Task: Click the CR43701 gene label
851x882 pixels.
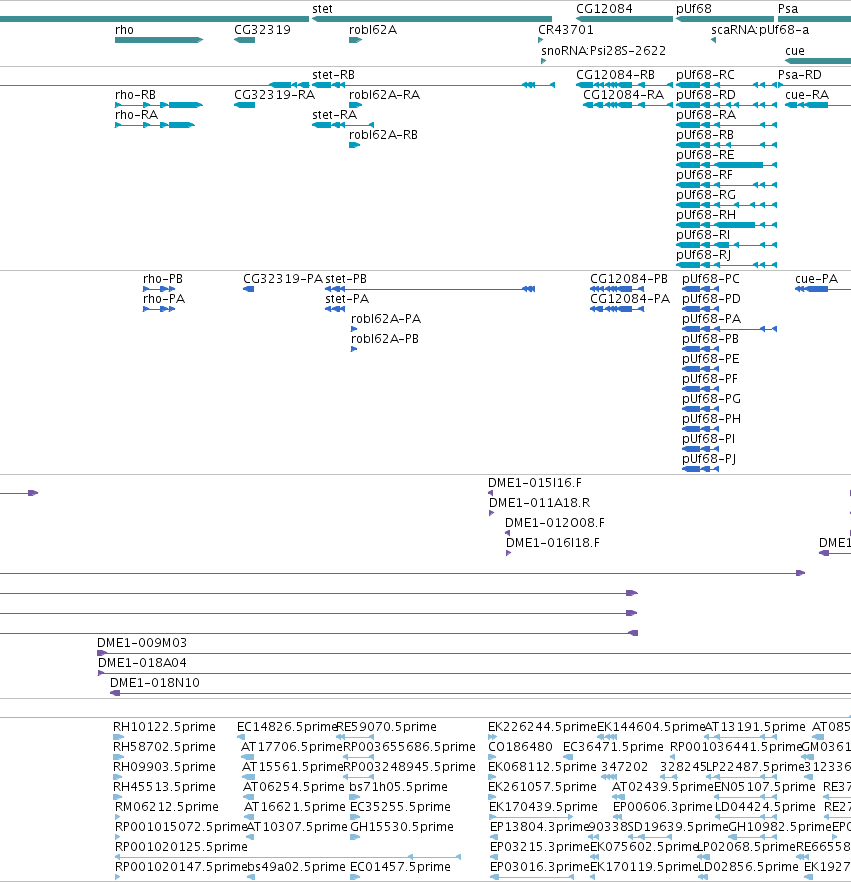Action: [x=566, y=30]
